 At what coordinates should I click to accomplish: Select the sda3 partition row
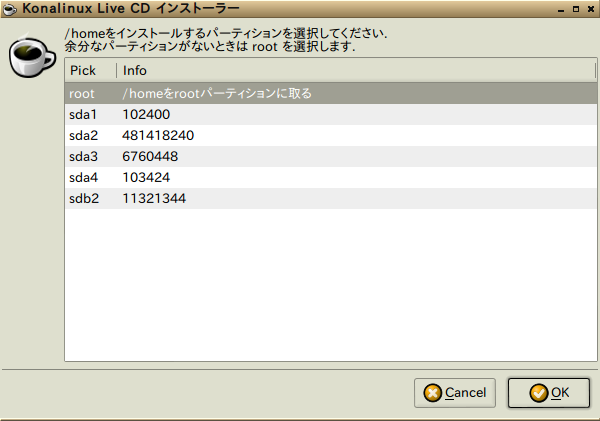coord(331,157)
